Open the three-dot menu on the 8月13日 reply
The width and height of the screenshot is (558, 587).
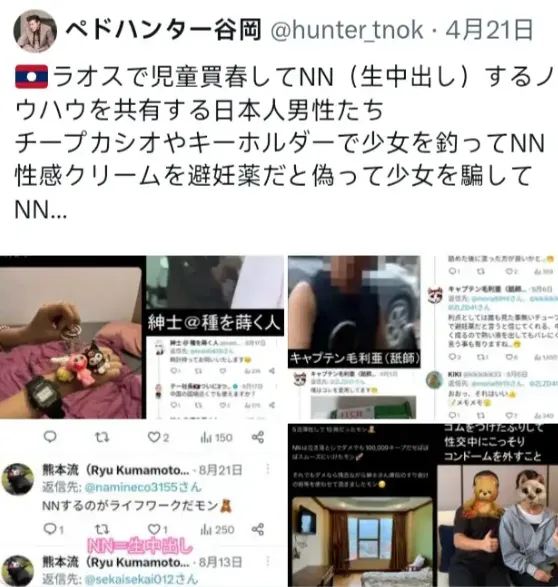coord(268,562)
